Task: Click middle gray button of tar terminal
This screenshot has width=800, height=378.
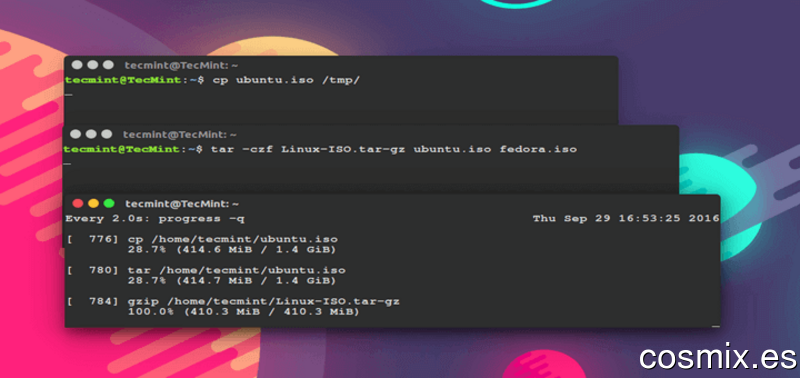Action: click(91, 134)
